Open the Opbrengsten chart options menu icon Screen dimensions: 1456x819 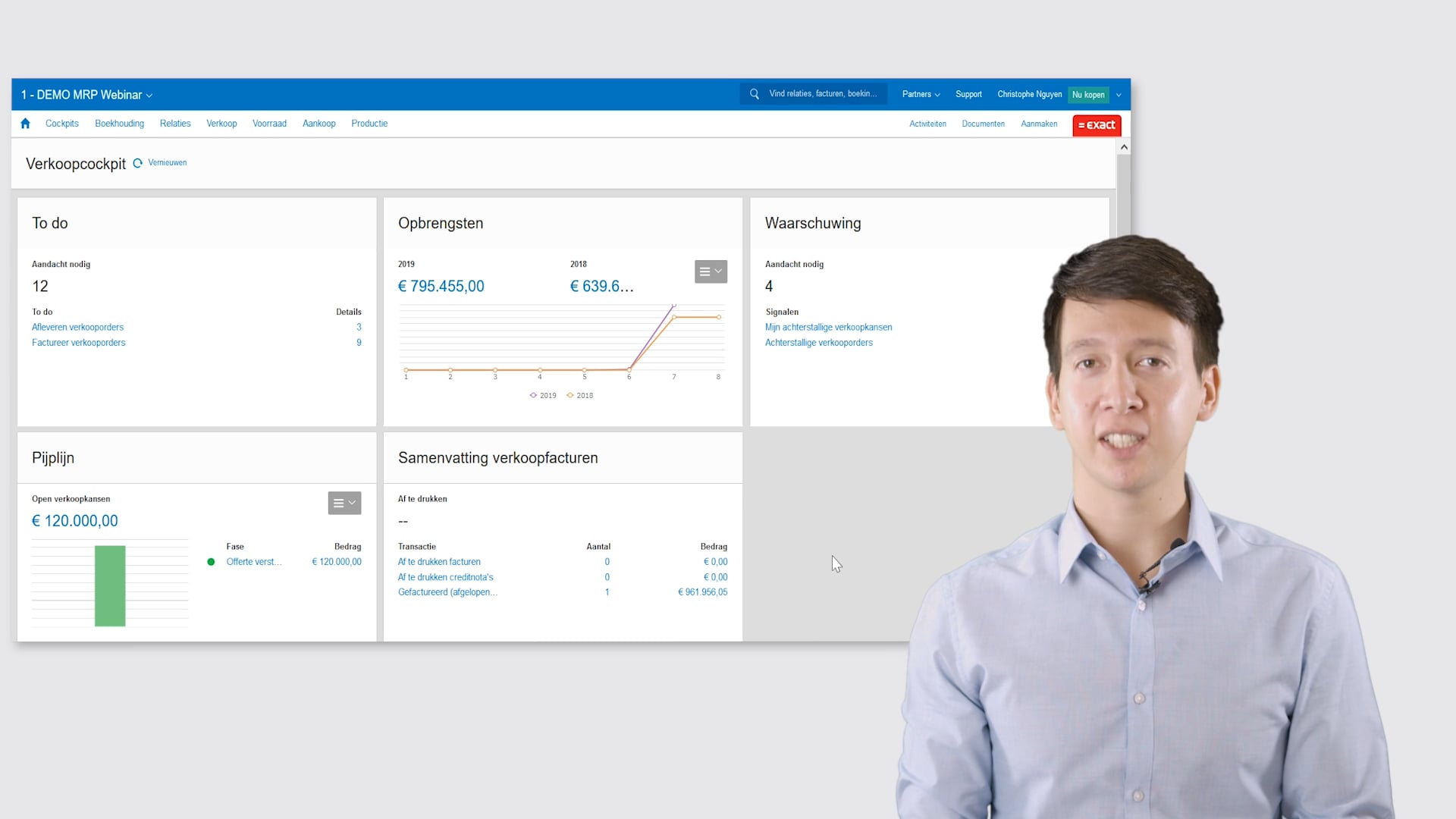(x=711, y=271)
